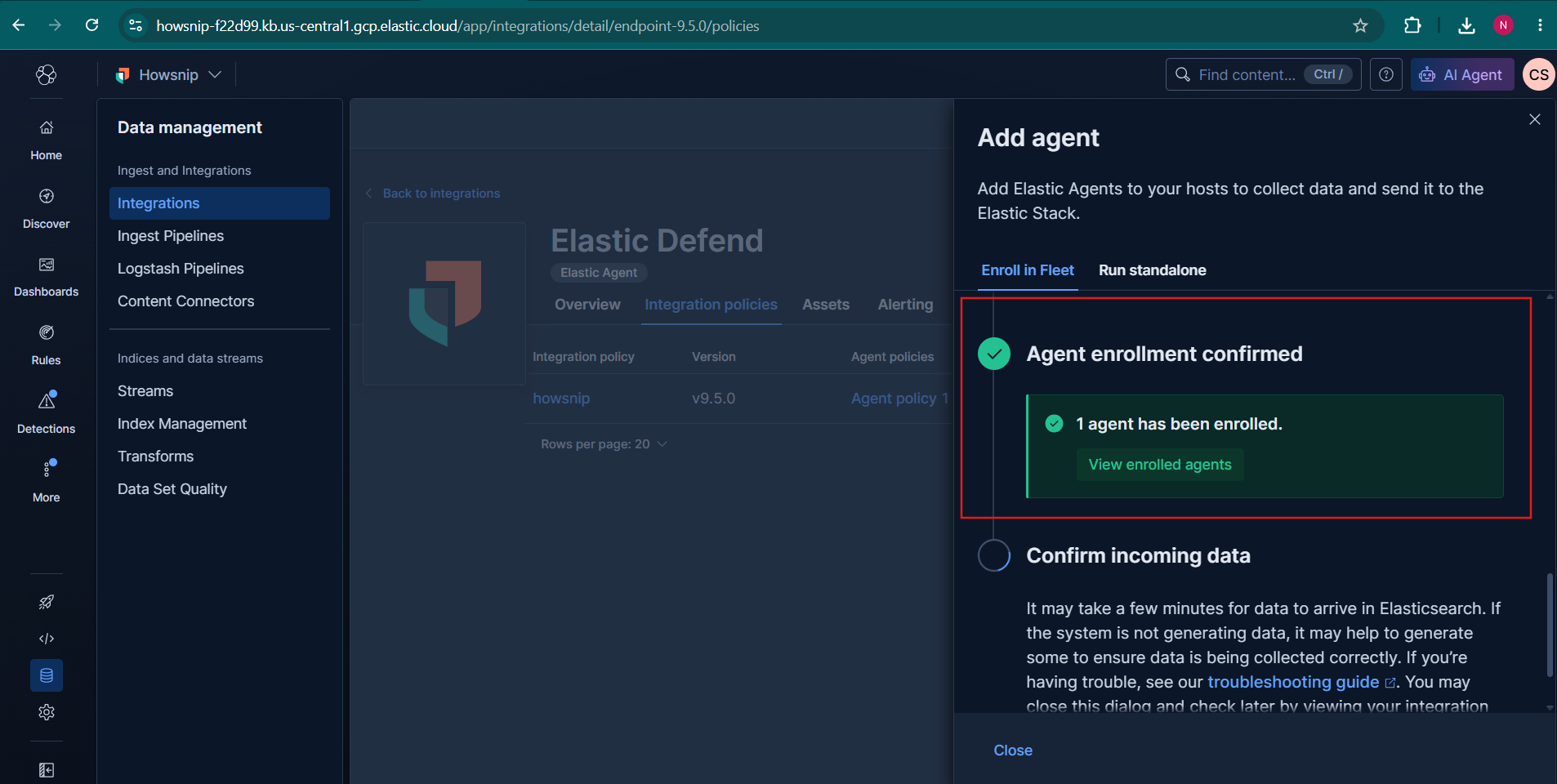Image resolution: width=1557 pixels, height=784 pixels.
Task: Click the Elastic Agent badge
Action: [599, 273]
